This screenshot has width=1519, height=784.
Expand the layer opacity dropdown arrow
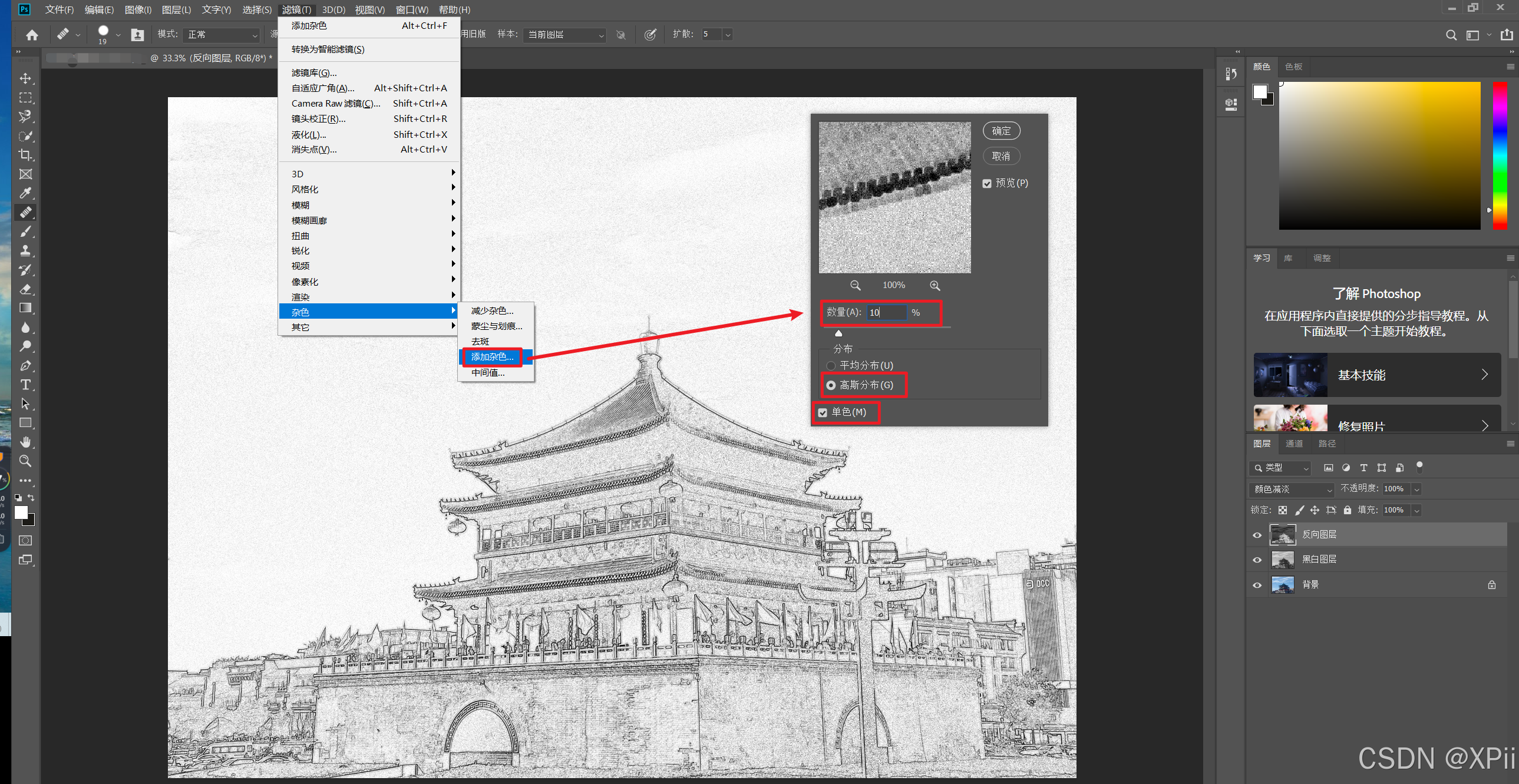point(1416,489)
